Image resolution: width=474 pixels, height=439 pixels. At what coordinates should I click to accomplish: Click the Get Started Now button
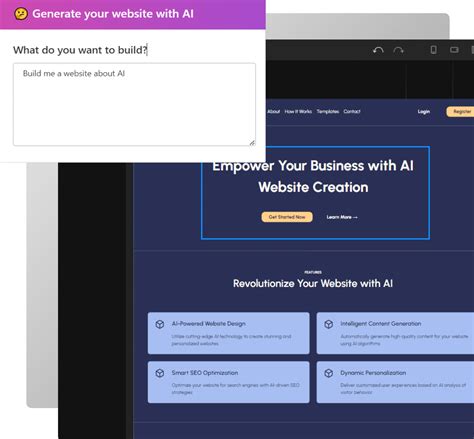(x=287, y=217)
